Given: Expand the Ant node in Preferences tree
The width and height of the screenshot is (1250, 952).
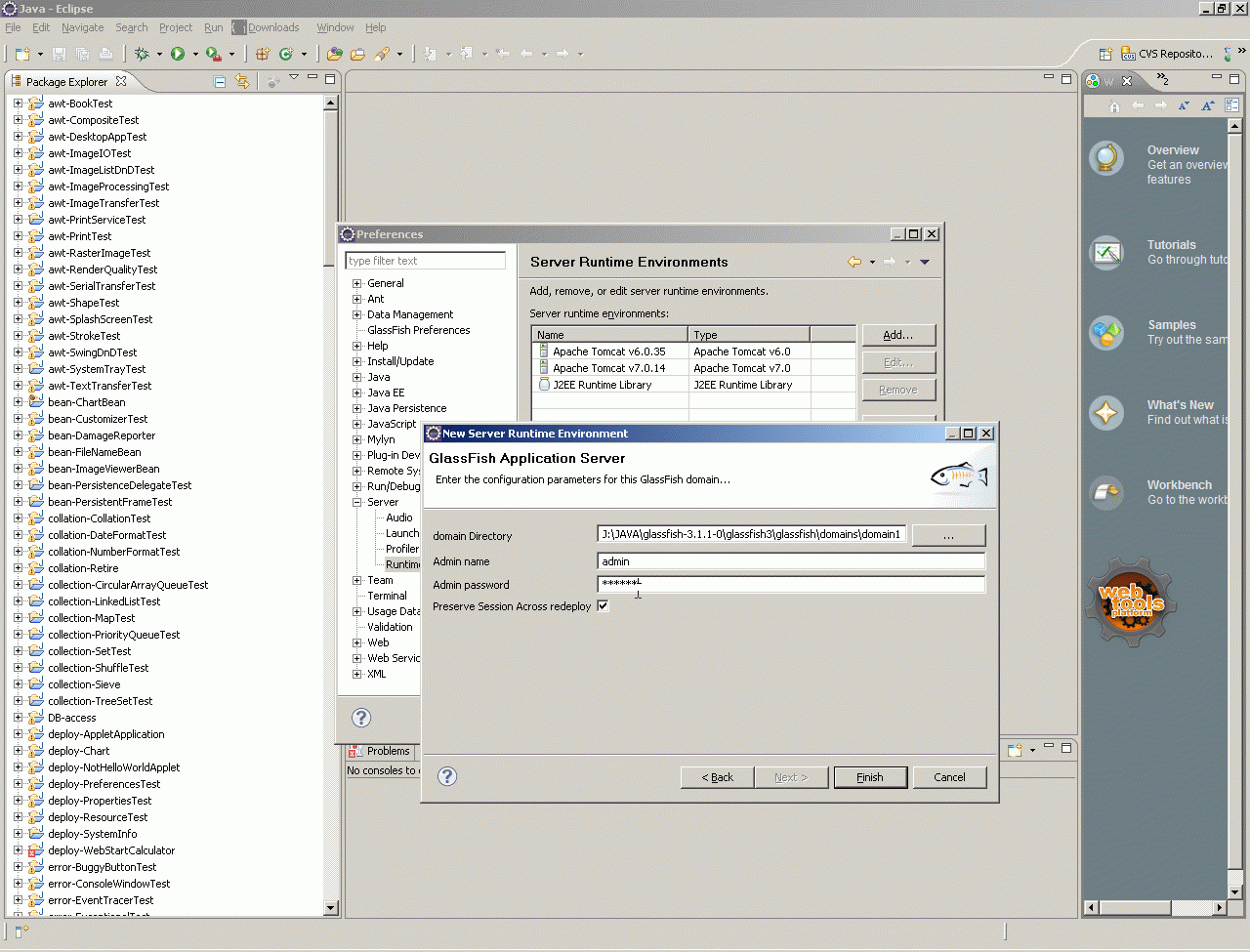Looking at the screenshot, I should pyautogui.click(x=357, y=299).
